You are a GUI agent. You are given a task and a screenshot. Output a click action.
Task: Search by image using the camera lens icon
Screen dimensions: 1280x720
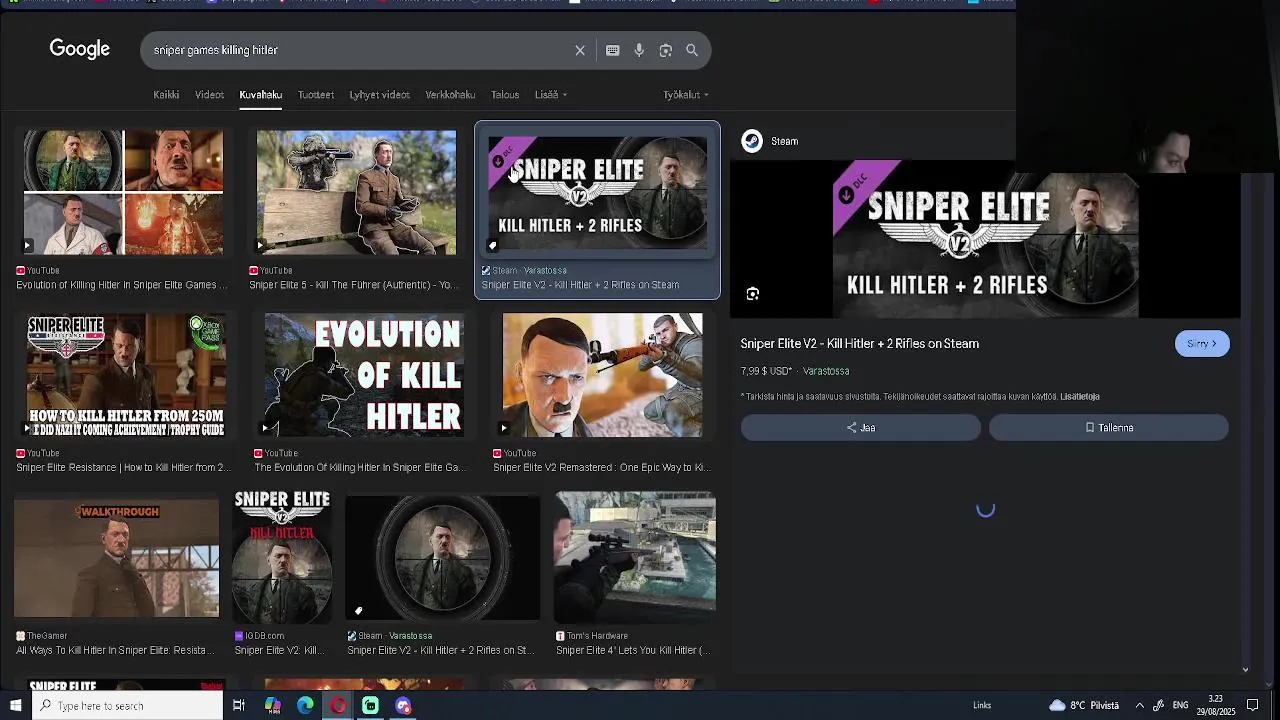point(666,50)
